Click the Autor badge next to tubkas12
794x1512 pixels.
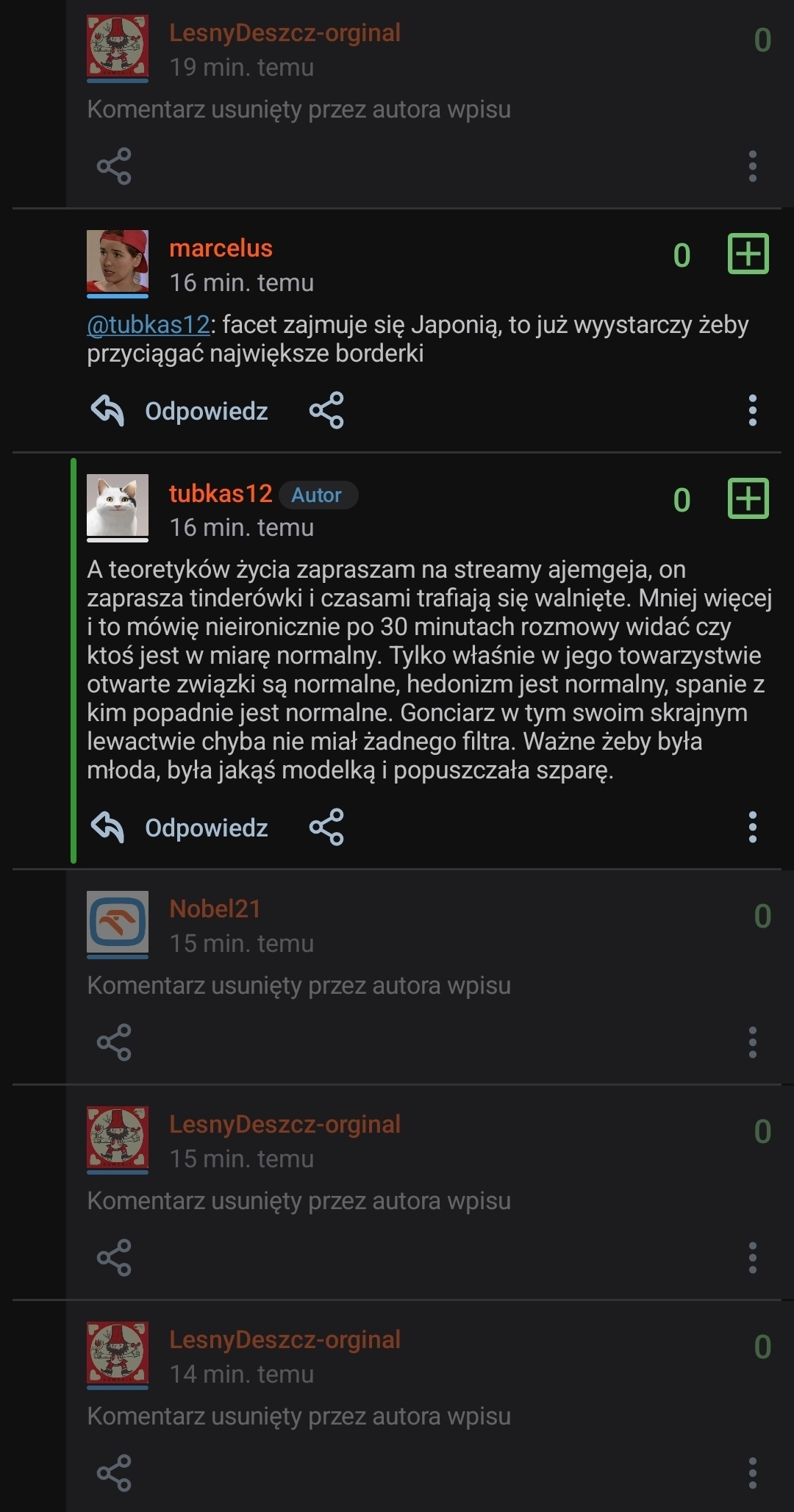click(x=317, y=495)
